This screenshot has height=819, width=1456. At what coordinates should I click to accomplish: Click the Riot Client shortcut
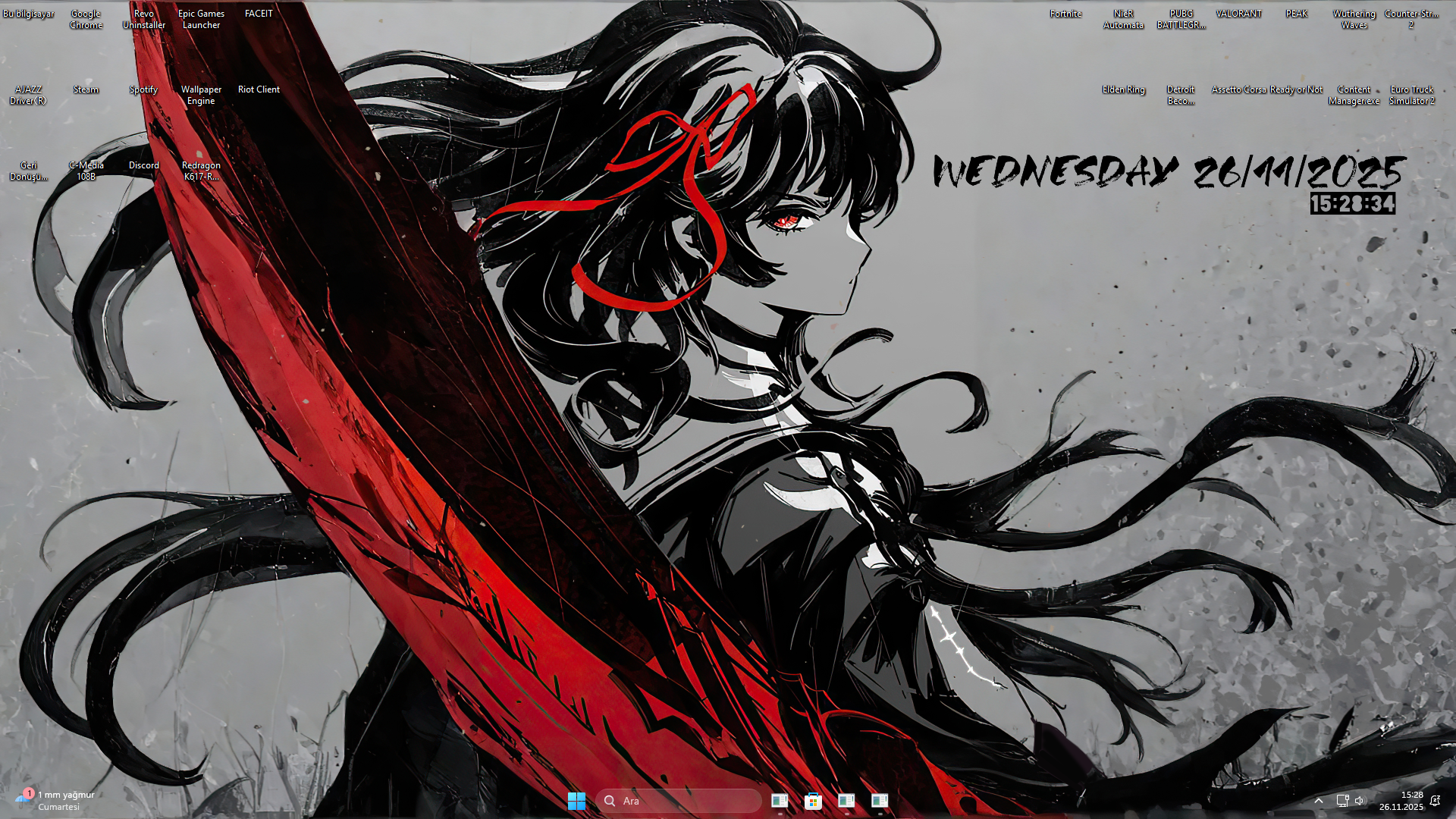coord(259,89)
